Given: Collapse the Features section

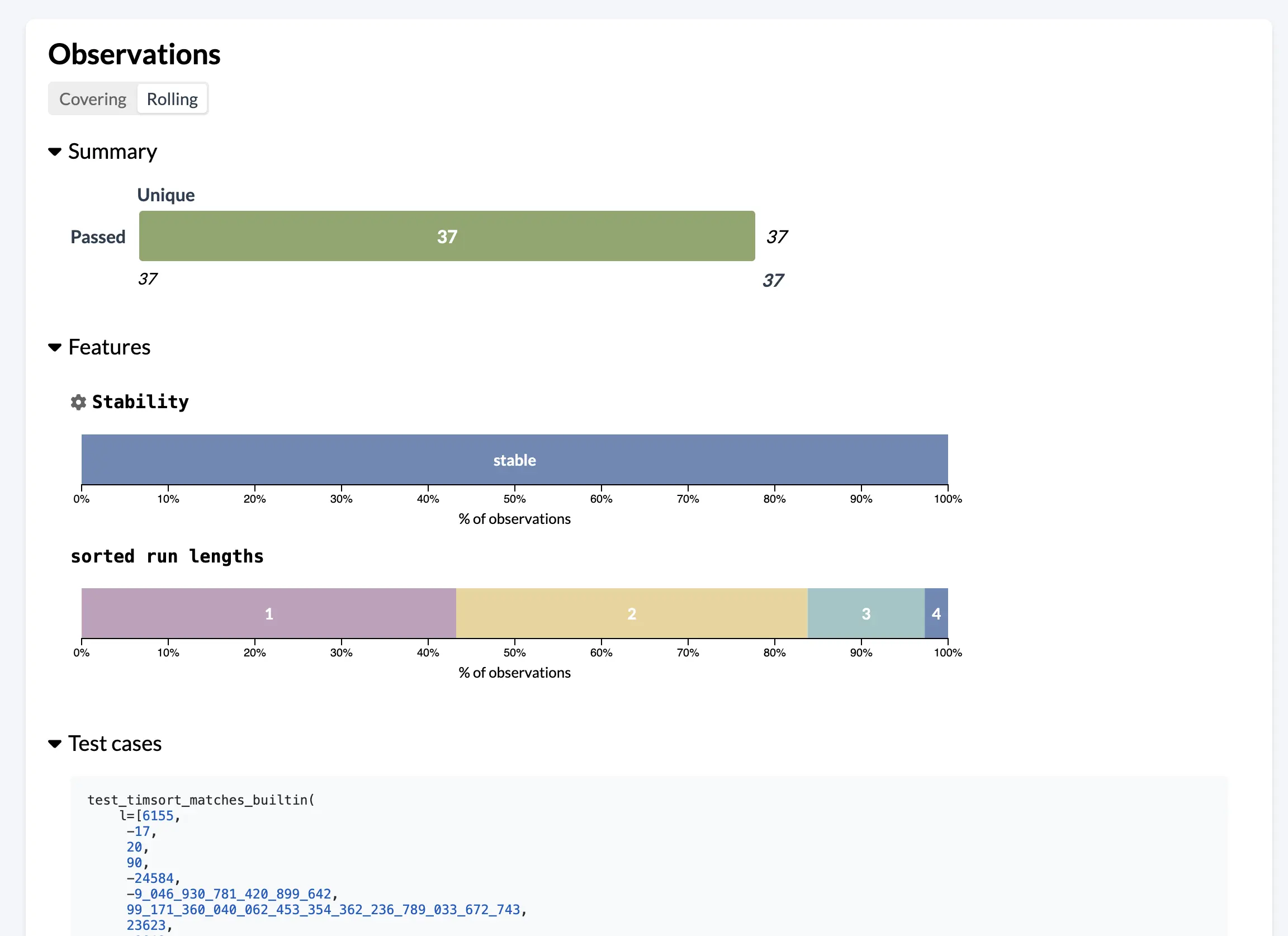Looking at the screenshot, I should pyautogui.click(x=55, y=347).
